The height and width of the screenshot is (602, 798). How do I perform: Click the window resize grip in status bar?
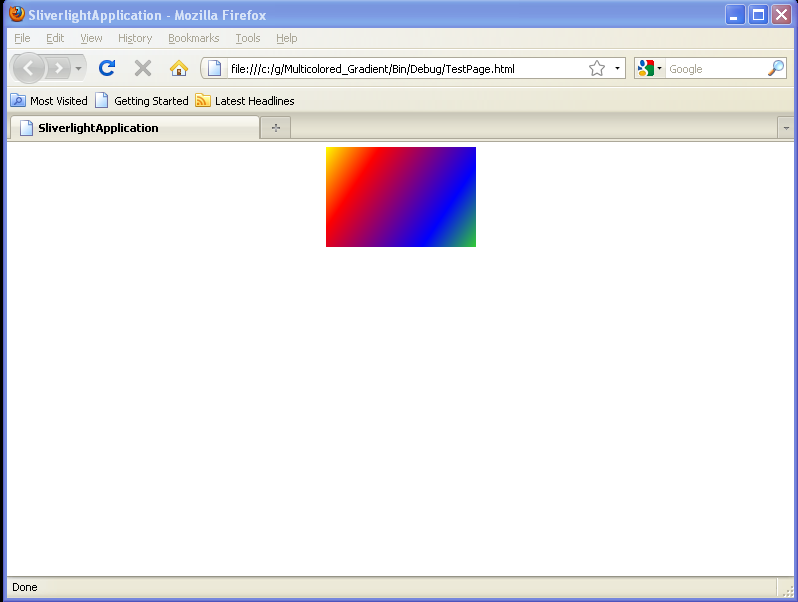click(x=787, y=589)
